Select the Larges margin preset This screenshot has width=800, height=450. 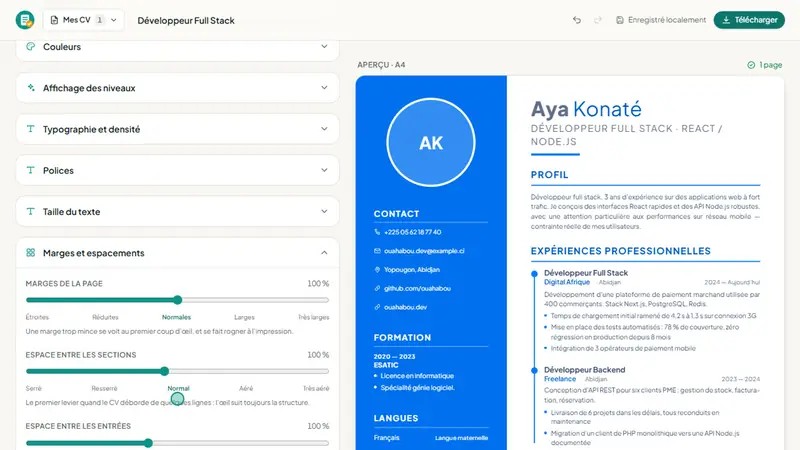pos(244,317)
